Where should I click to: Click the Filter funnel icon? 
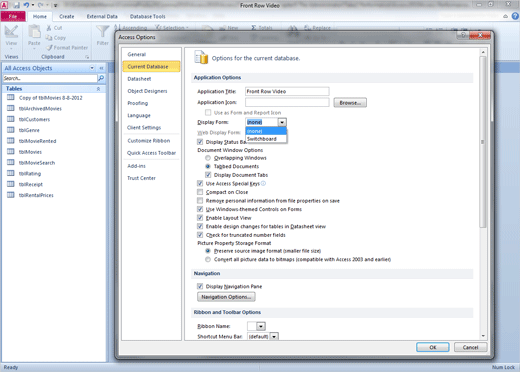(x=102, y=32)
